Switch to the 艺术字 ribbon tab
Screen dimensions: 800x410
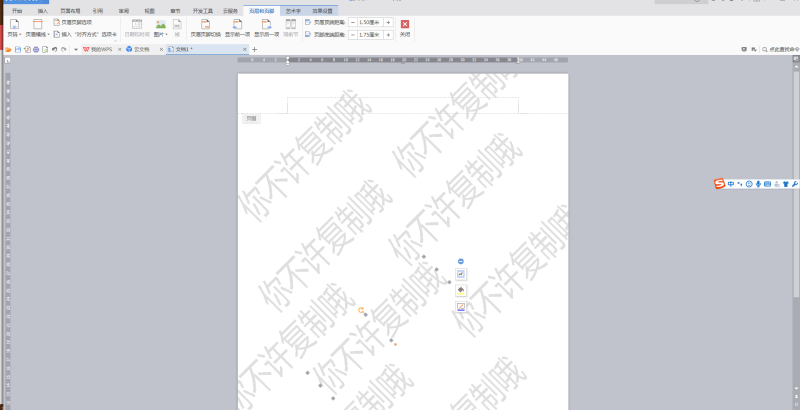pyautogui.click(x=293, y=11)
